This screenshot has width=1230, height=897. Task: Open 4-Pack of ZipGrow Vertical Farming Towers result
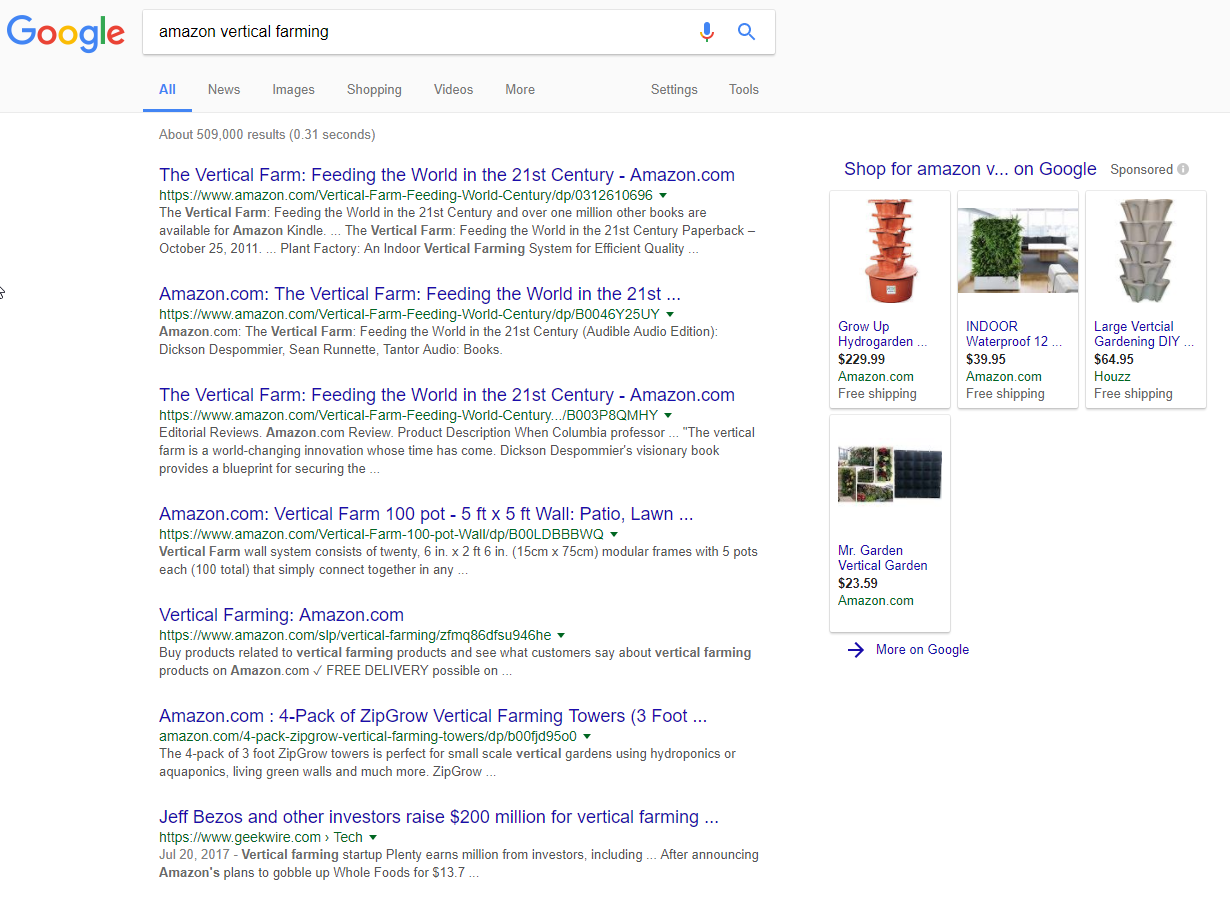tap(433, 716)
